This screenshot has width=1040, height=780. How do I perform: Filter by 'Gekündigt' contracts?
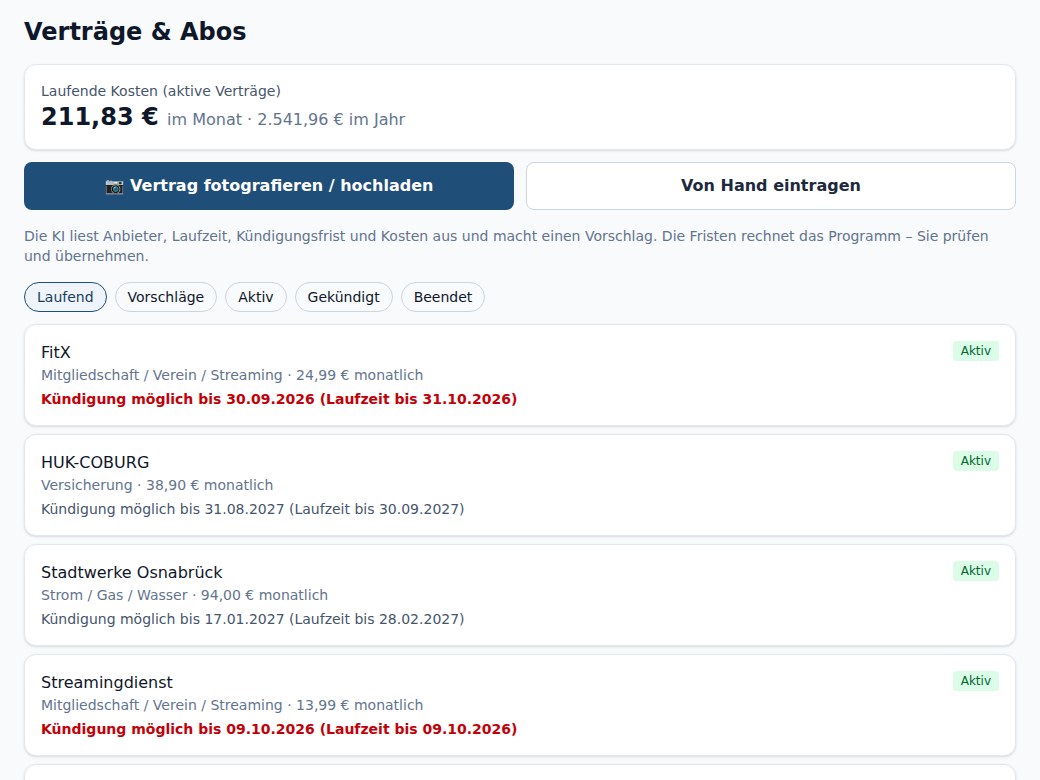click(344, 297)
